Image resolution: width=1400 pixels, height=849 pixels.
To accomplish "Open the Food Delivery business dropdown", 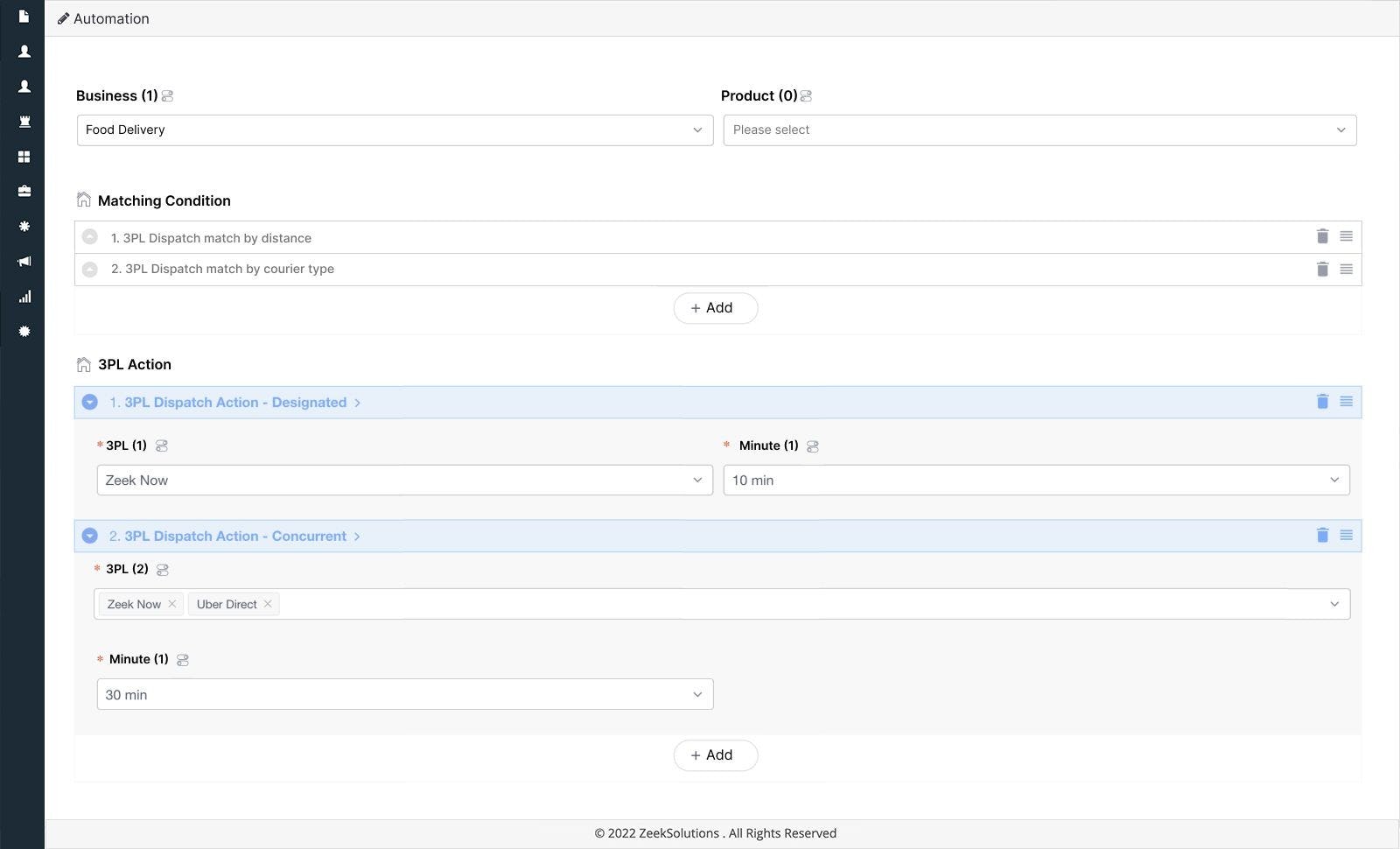I will click(395, 130).
